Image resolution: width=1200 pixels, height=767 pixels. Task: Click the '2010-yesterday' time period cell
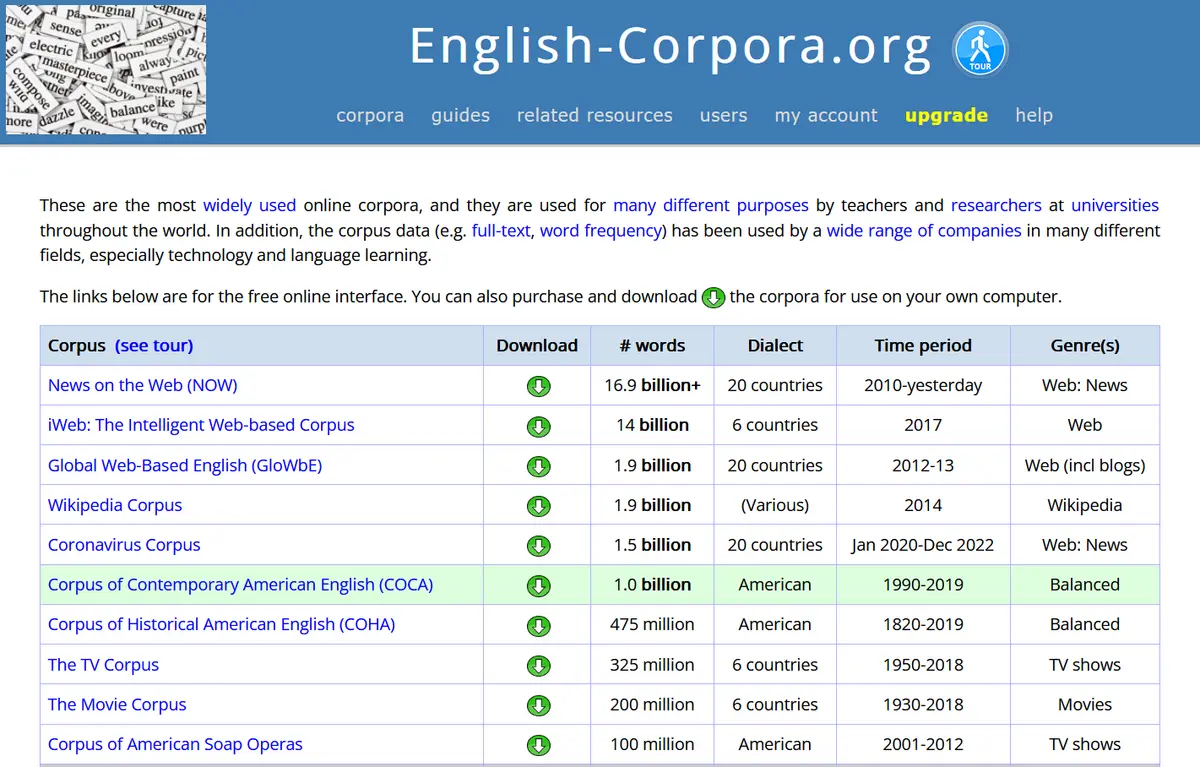pyautogui.click(x=923, y=385)
